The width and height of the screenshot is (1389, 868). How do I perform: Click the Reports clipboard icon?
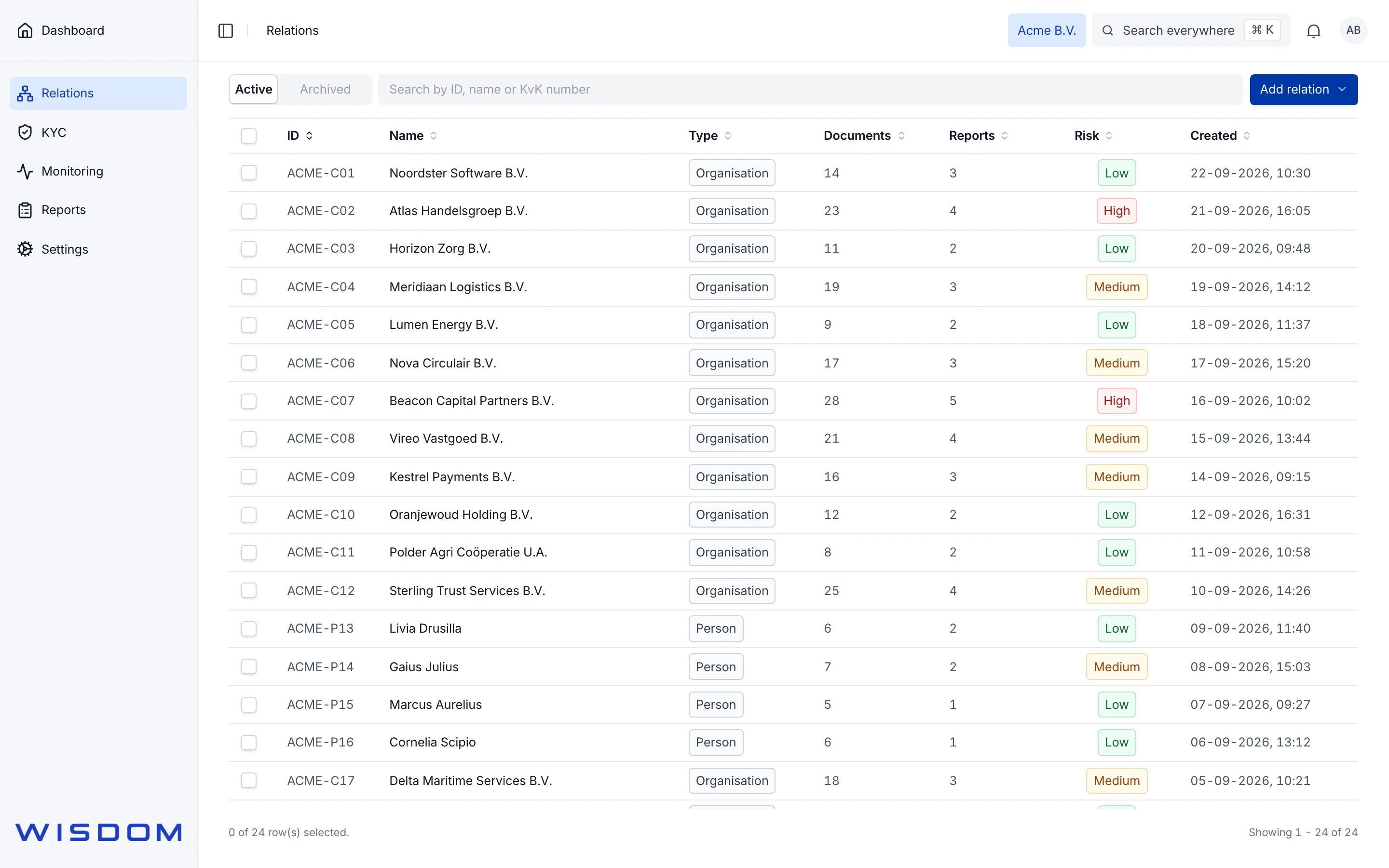[25, 210]
